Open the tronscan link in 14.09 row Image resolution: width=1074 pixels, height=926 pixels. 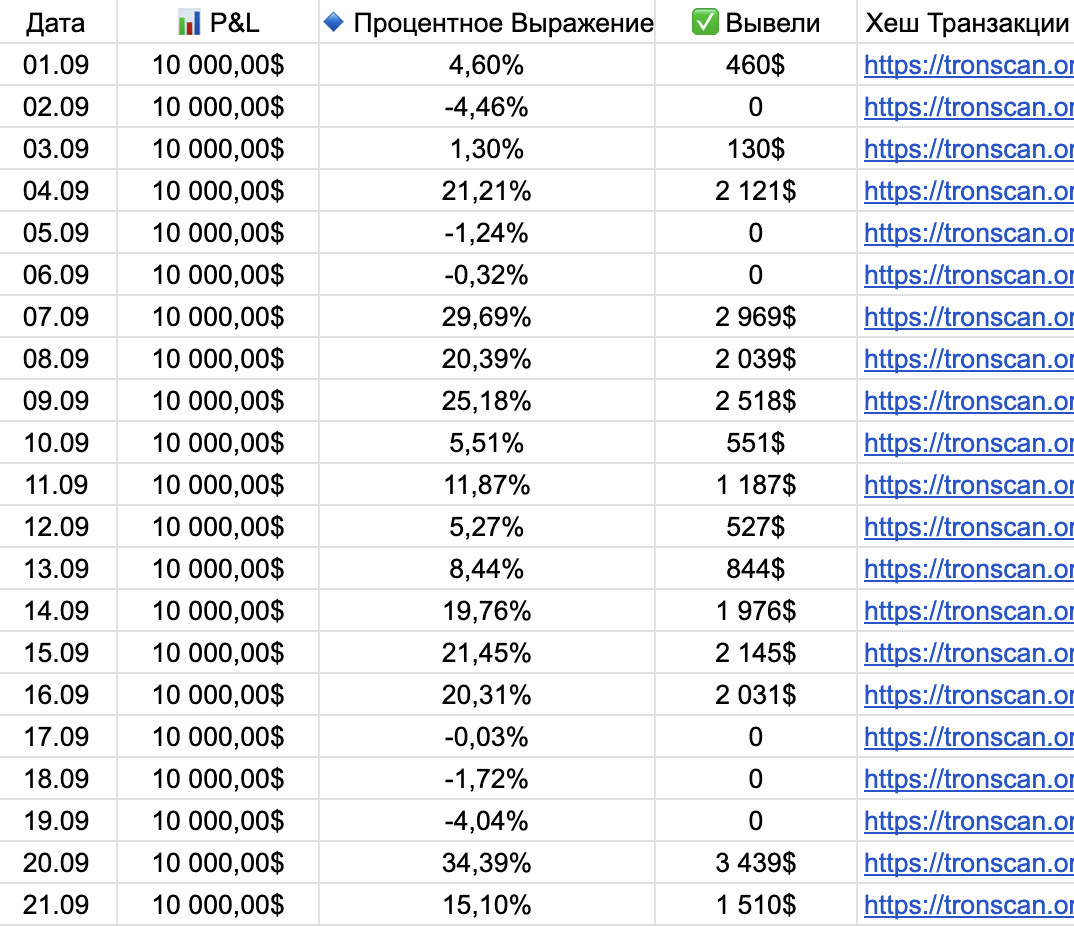point(968,611)
